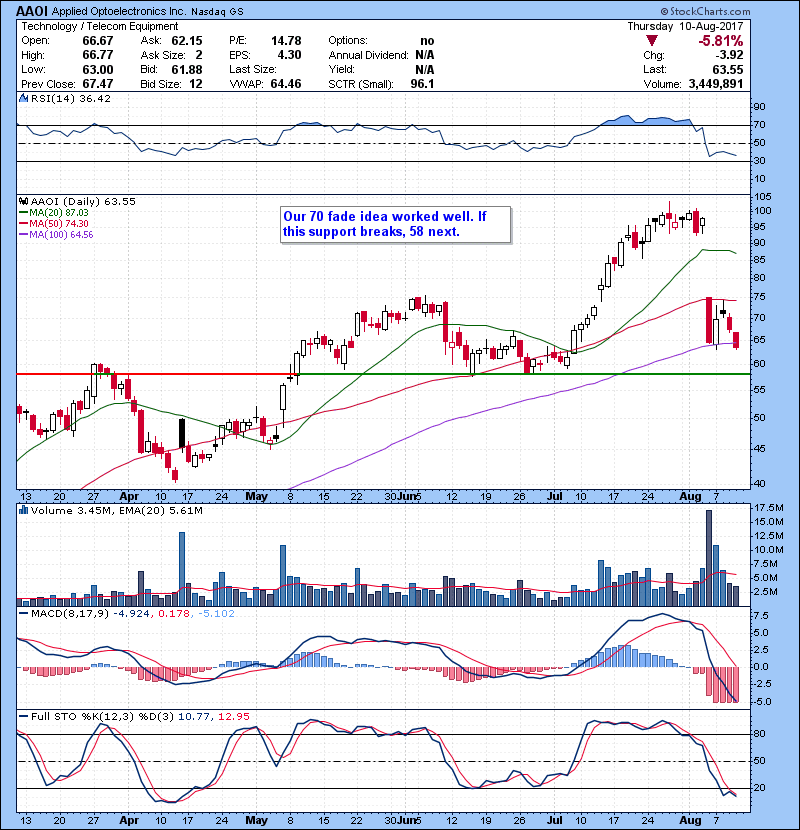The image size is (800, 830).
Task: Click the Thursday 10-Aug-2017 date
Action: (x=685, y=26)
